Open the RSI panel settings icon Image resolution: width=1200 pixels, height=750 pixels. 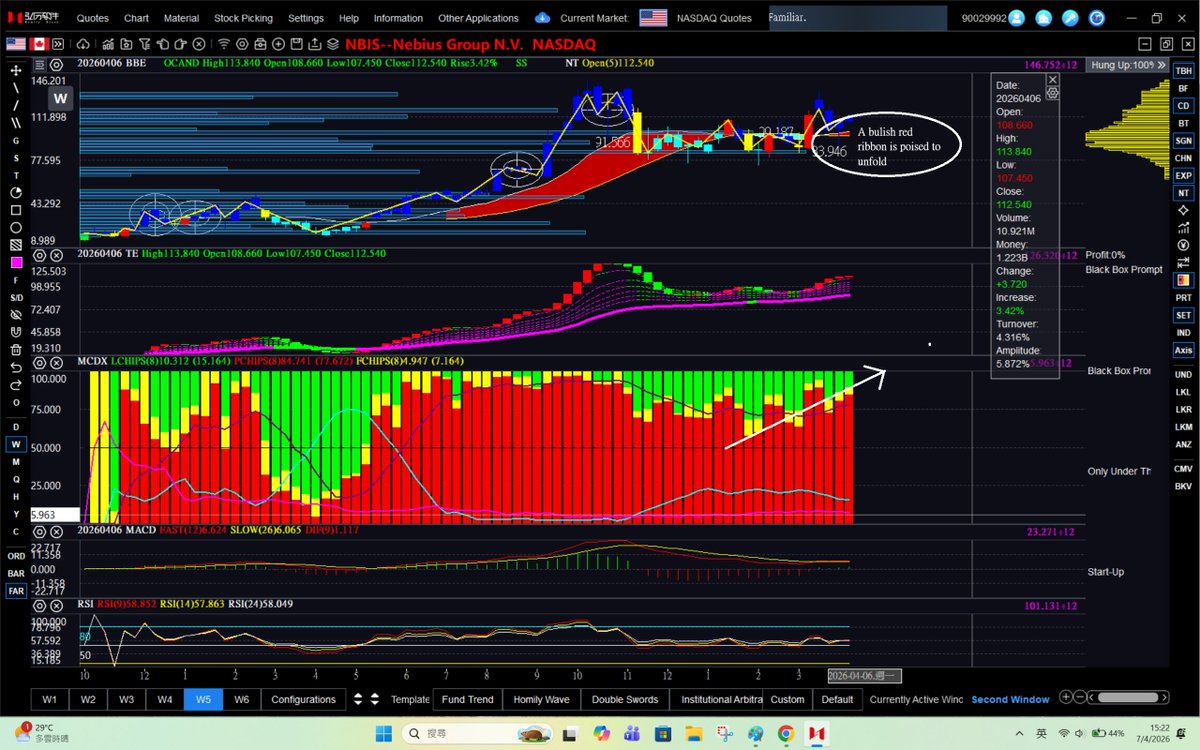39,605
